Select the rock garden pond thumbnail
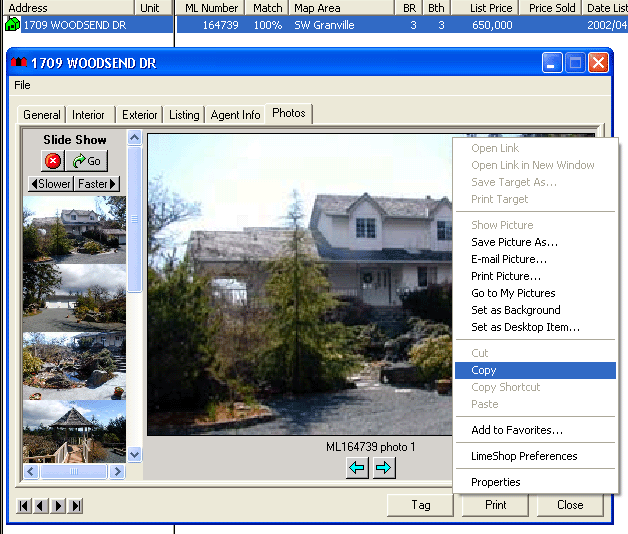This screenshot has width=628, height=534. [74, 366]
